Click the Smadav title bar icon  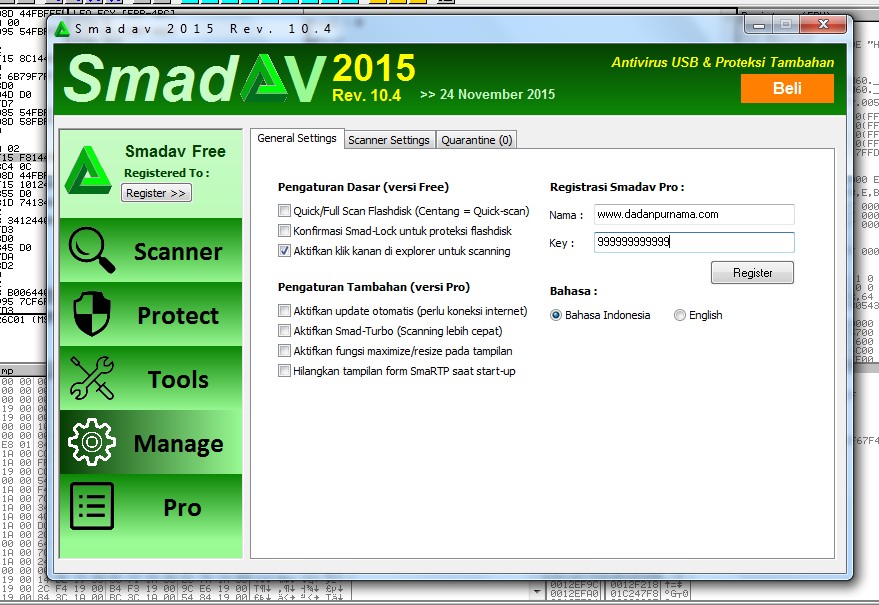pyautogui.click(x=62, y=29)
